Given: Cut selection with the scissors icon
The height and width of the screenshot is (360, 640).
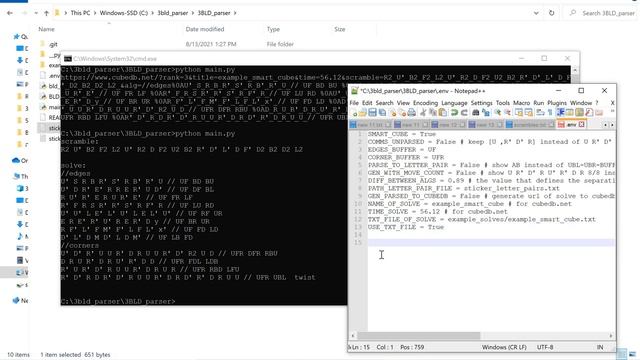Looking at the screenshot, I should pos(423,113).
